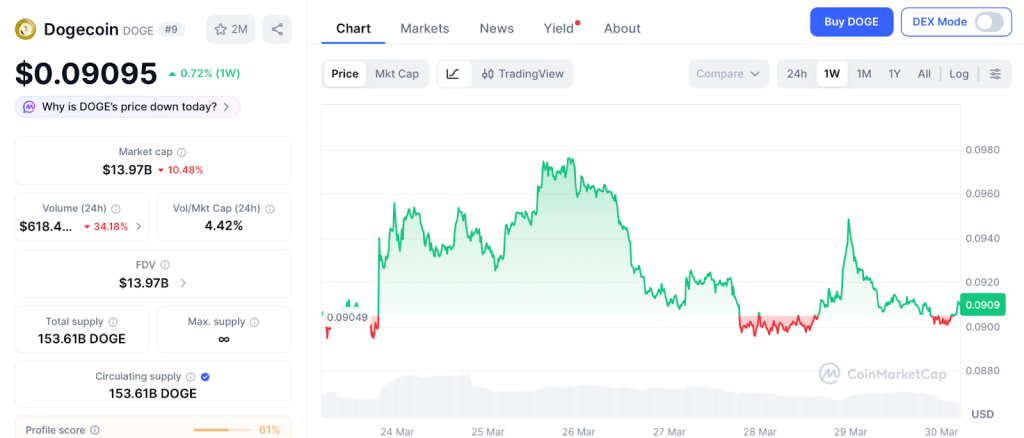Select the line chart type icon
1024x438 pixels.
tap(453, 74)
